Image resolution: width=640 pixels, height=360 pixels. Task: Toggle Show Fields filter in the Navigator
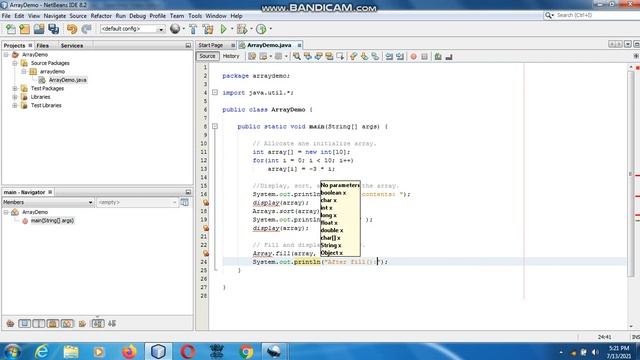tap(24, 324)
